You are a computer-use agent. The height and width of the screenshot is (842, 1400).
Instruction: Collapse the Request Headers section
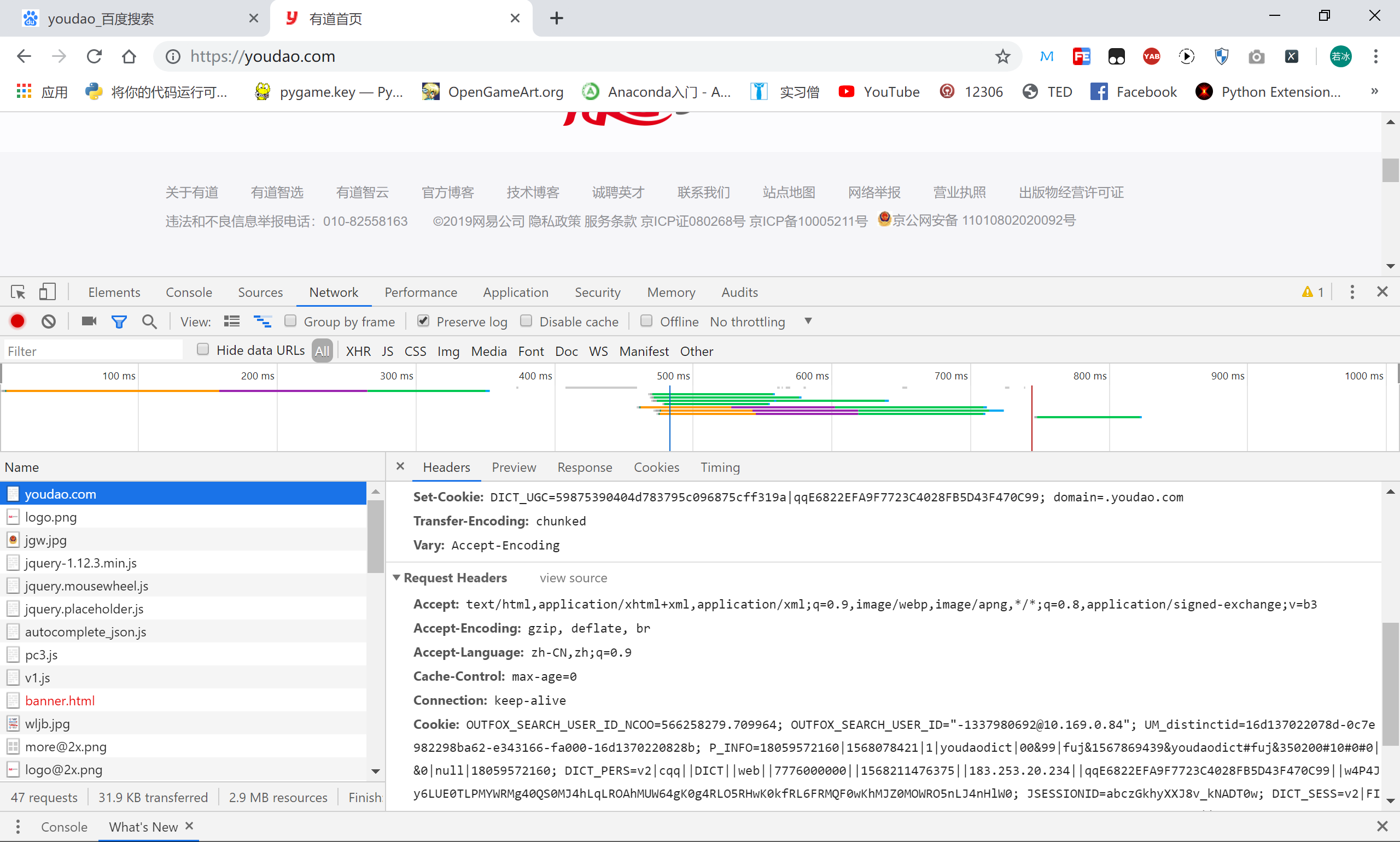396,577
